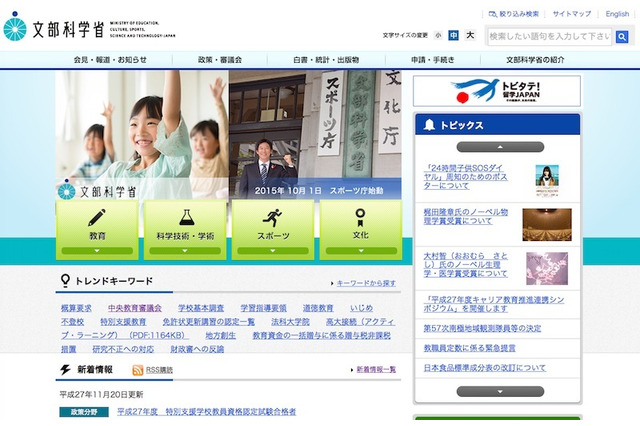Open the 文部科学省の紹介 menu
Screen dimensions: 640x426
click(535, 60)
